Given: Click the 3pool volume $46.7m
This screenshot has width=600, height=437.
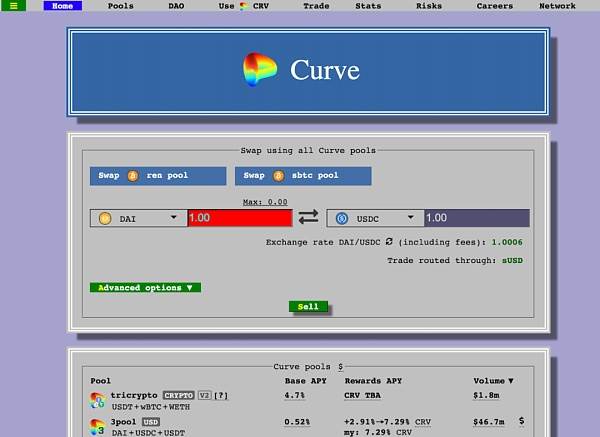Looking at the screenshot, I should pos(489,422).
